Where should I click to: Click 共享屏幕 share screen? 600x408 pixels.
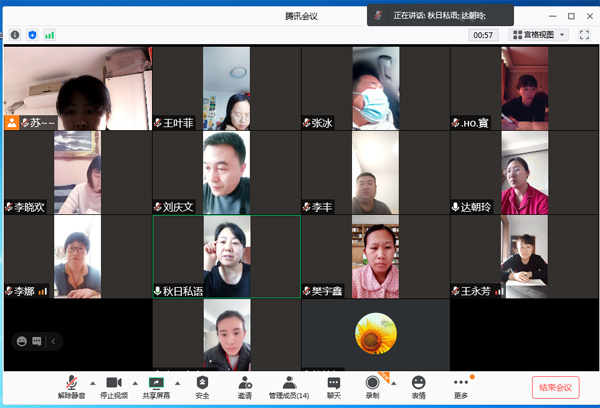tap(156, 386)
